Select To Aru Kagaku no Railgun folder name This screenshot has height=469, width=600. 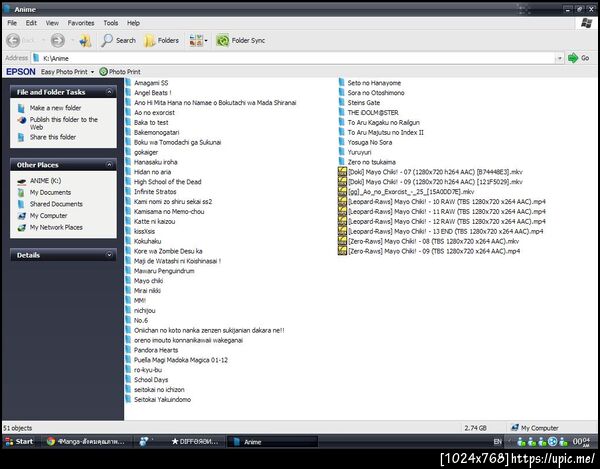coord(383,122)
